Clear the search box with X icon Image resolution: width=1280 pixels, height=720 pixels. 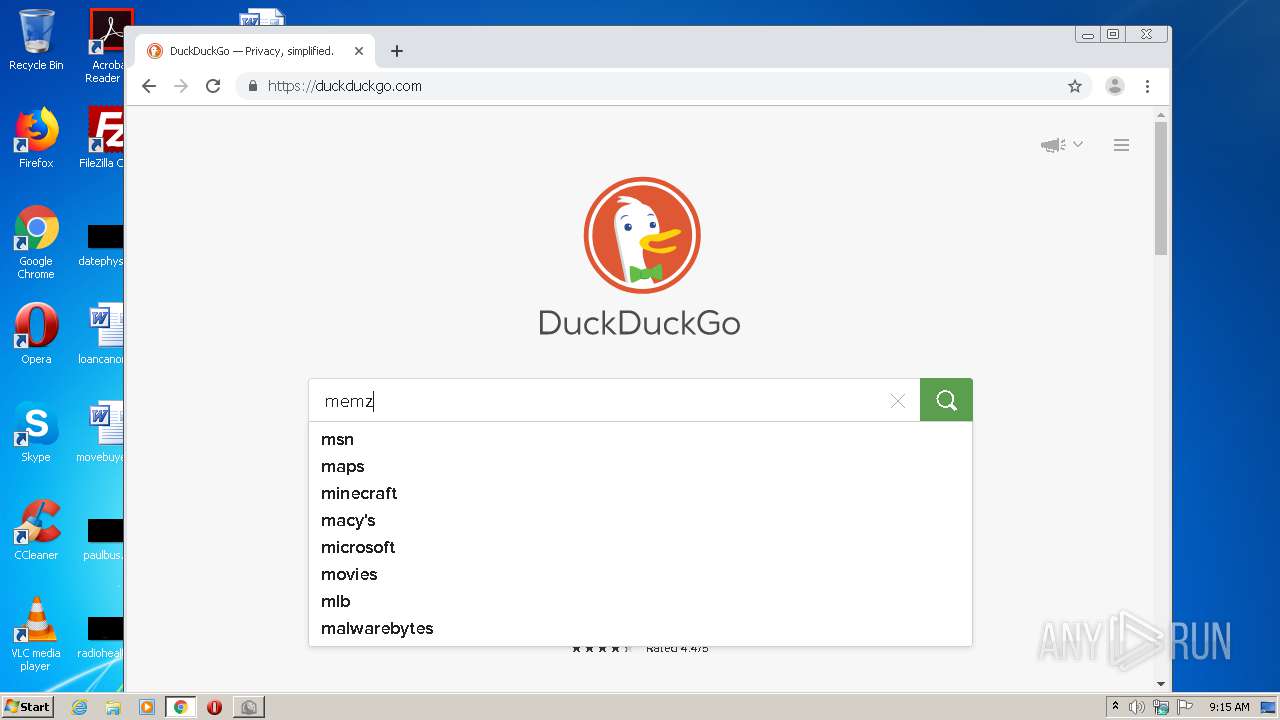pyautogui.click(x=897, y=401)
